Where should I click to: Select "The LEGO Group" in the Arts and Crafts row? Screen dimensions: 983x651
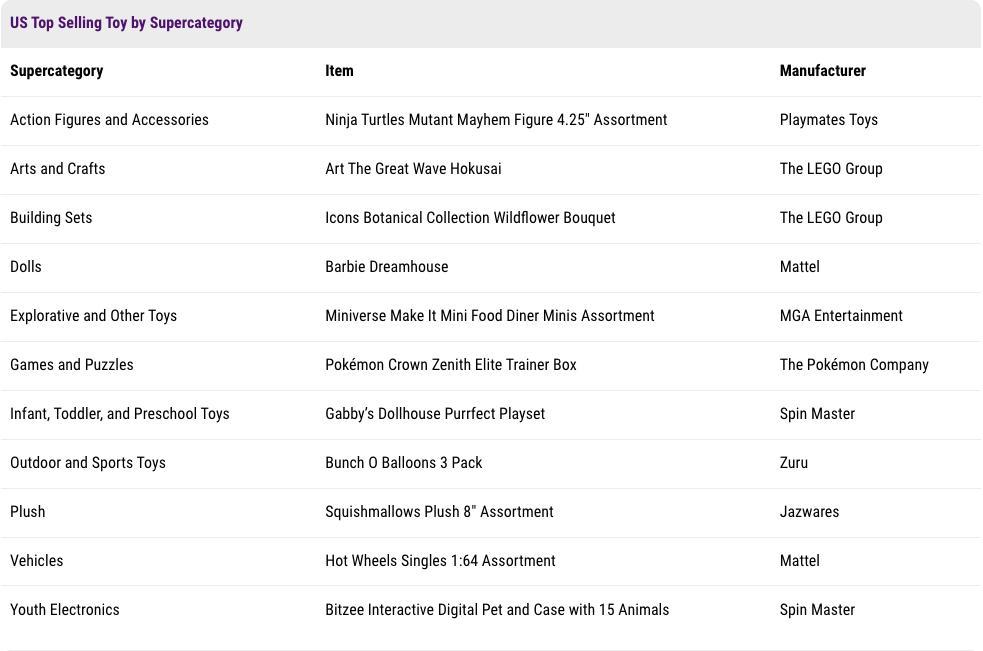click(831, 169)
